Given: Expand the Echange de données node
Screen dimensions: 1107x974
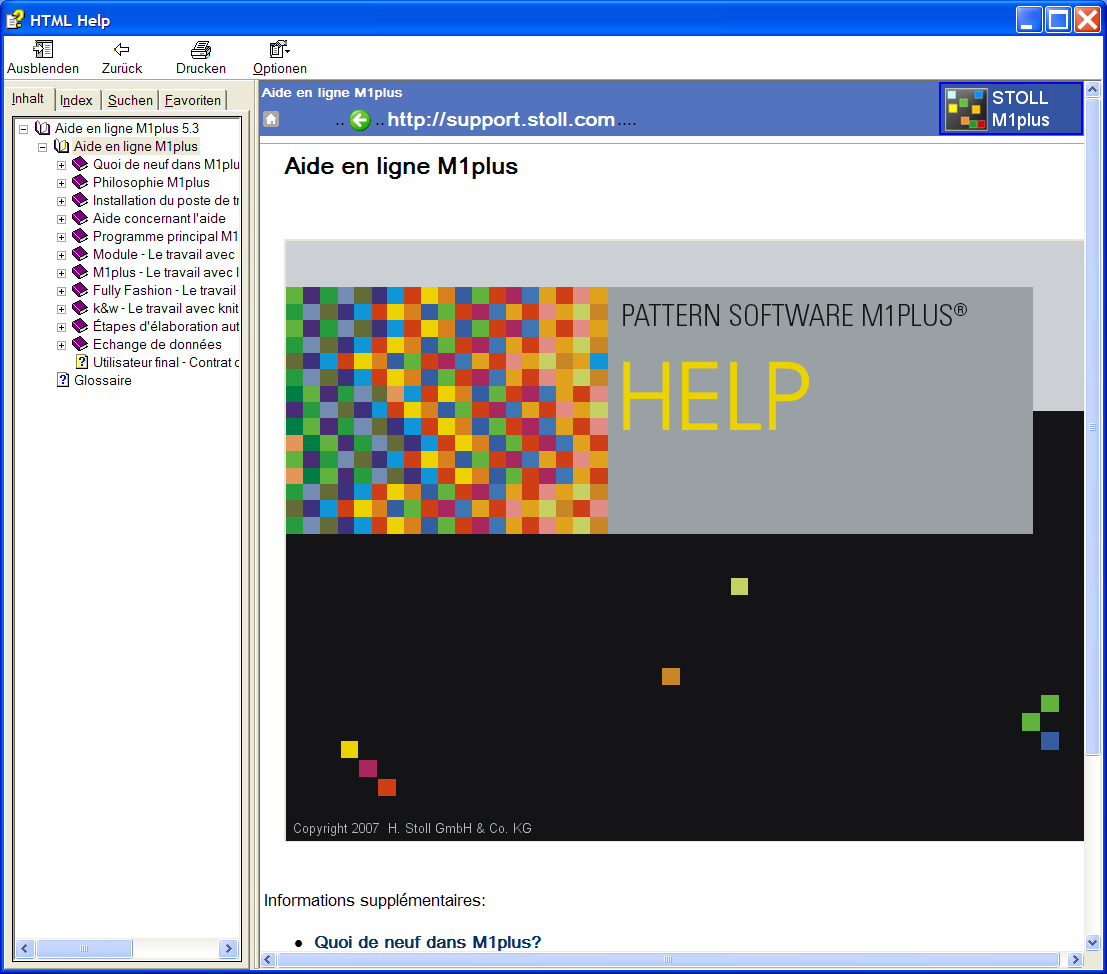Looking at the screenshot, I should pos(61,345).
